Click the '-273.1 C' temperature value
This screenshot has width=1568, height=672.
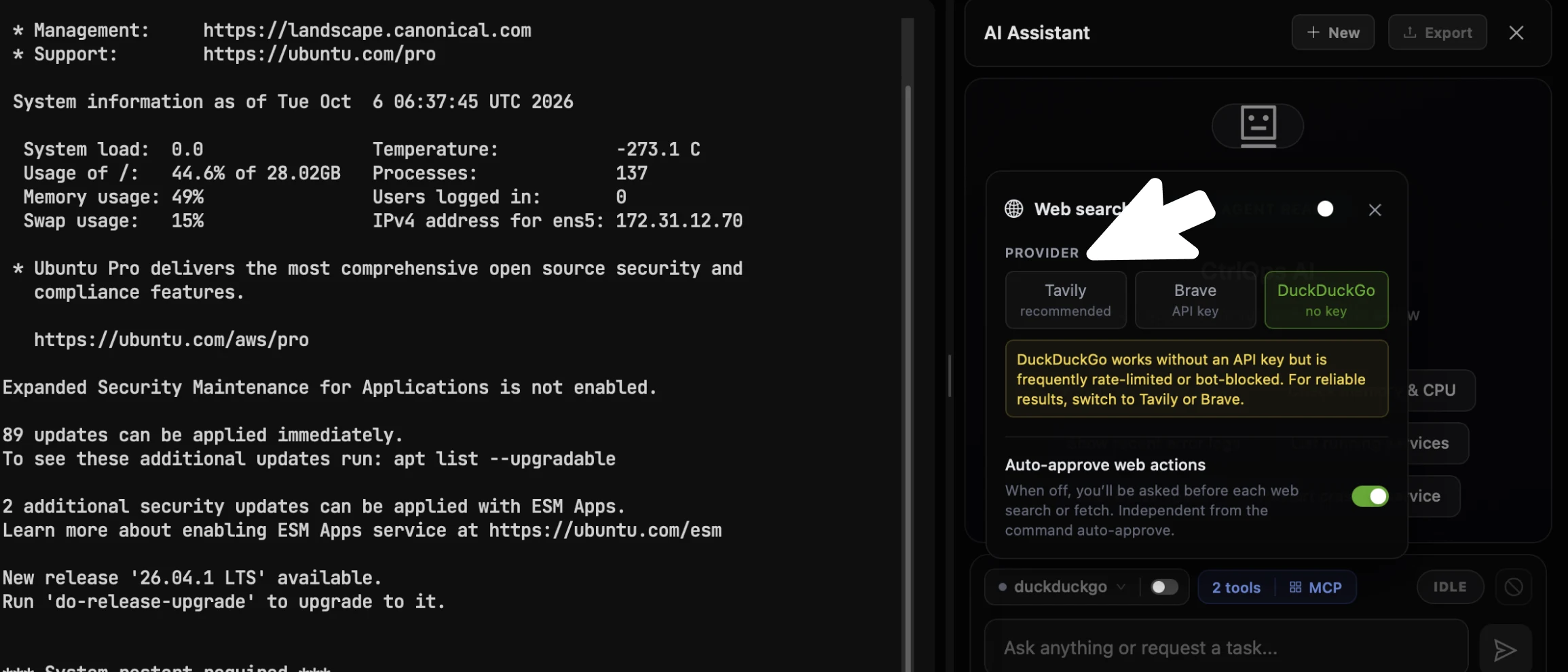(658, 149)
